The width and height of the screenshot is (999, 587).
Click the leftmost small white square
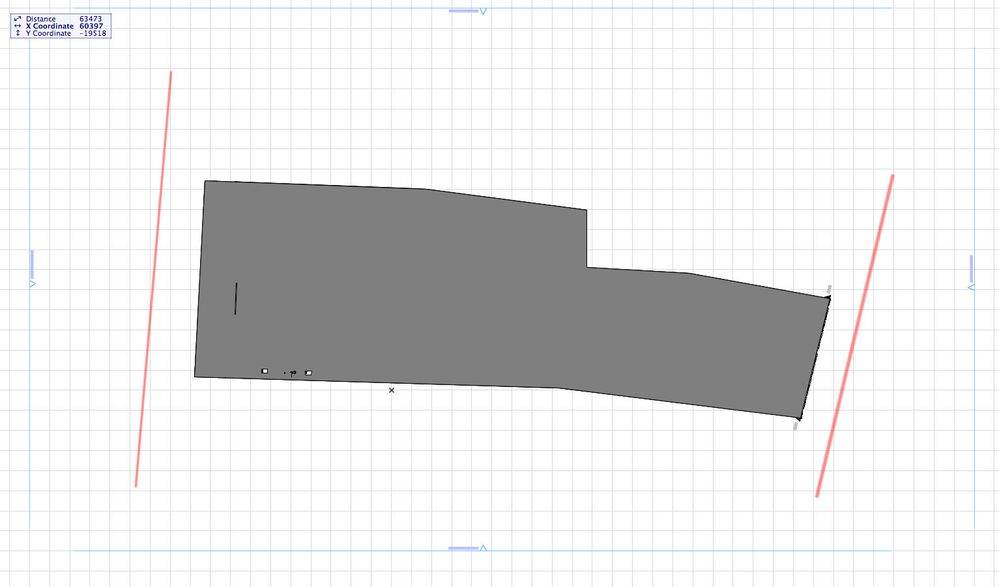coord(264,371)
